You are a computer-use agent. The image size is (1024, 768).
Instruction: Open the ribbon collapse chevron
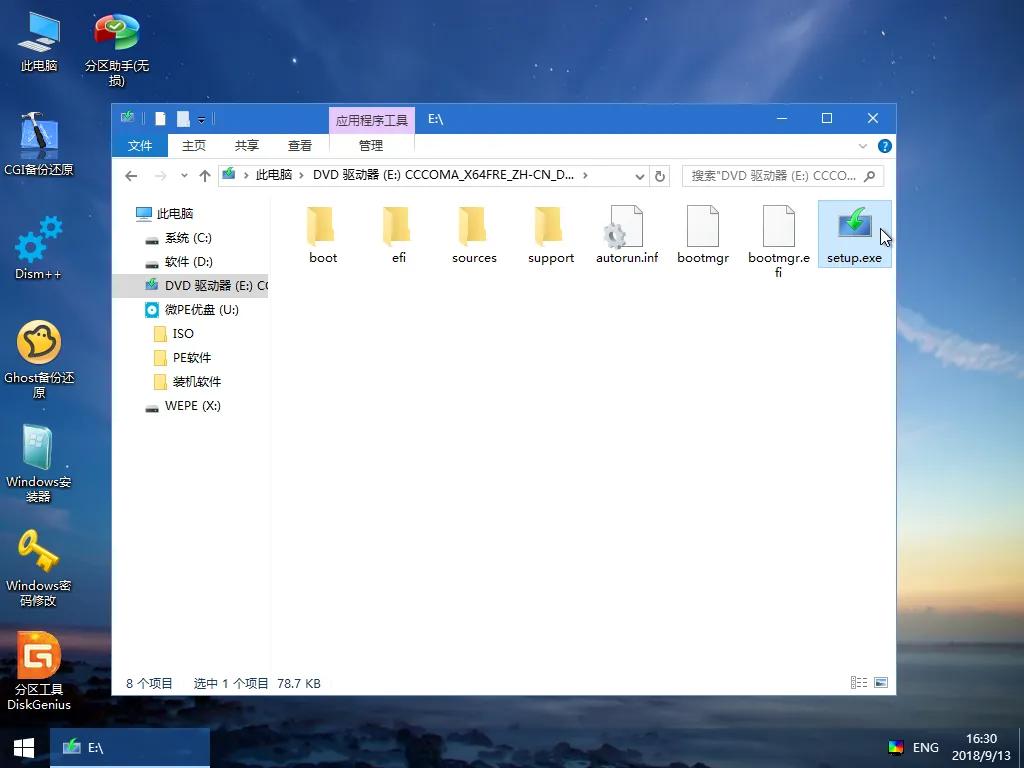(863, 145)
